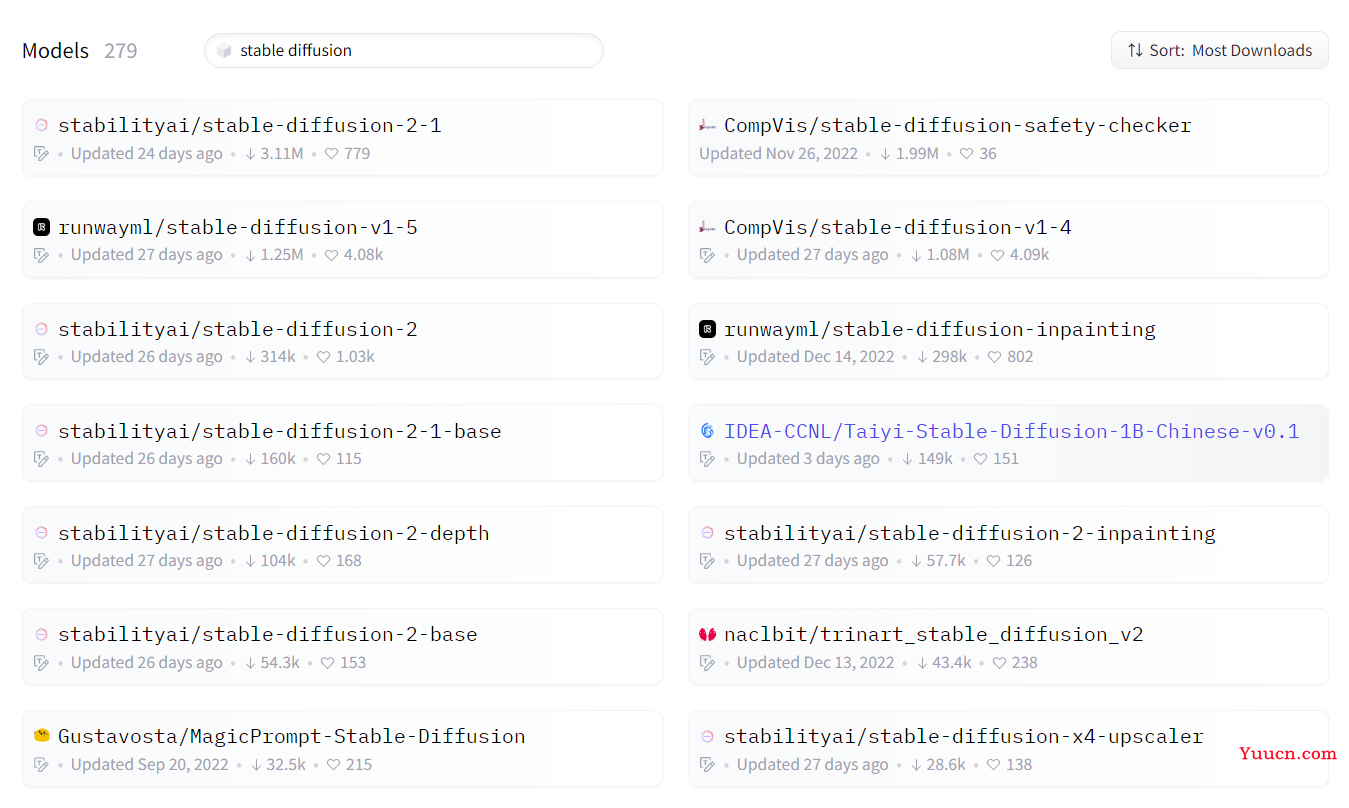The height and width of the screenshot is (808, 1349).
Task: Click CompVis avatar beside stable-diffusion-v1-4
Action: pyautogui.click(x=707, y=227)
